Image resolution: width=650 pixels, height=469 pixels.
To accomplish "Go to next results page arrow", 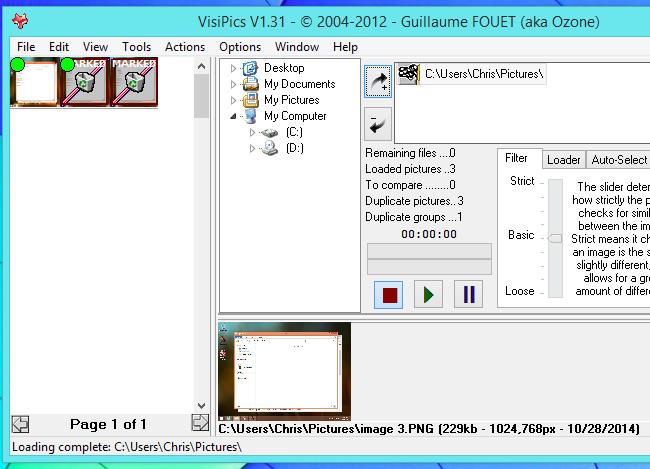I will click(200, 423).
